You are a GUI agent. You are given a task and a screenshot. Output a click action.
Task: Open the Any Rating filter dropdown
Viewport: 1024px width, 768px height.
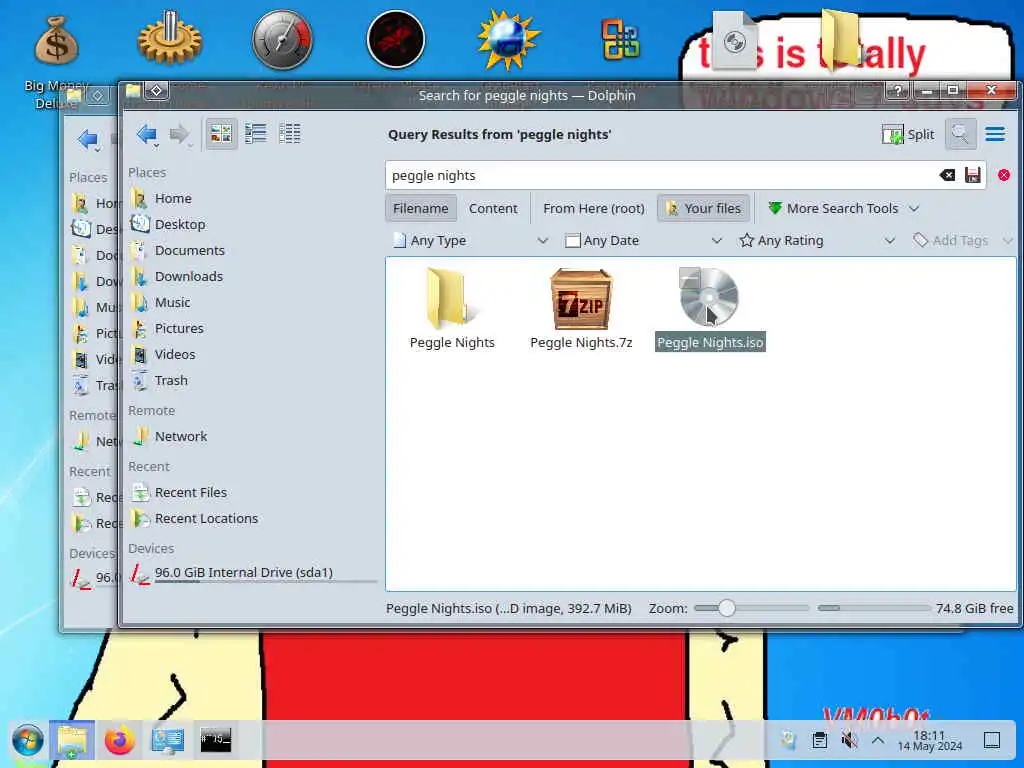click(x=817, y=240)
